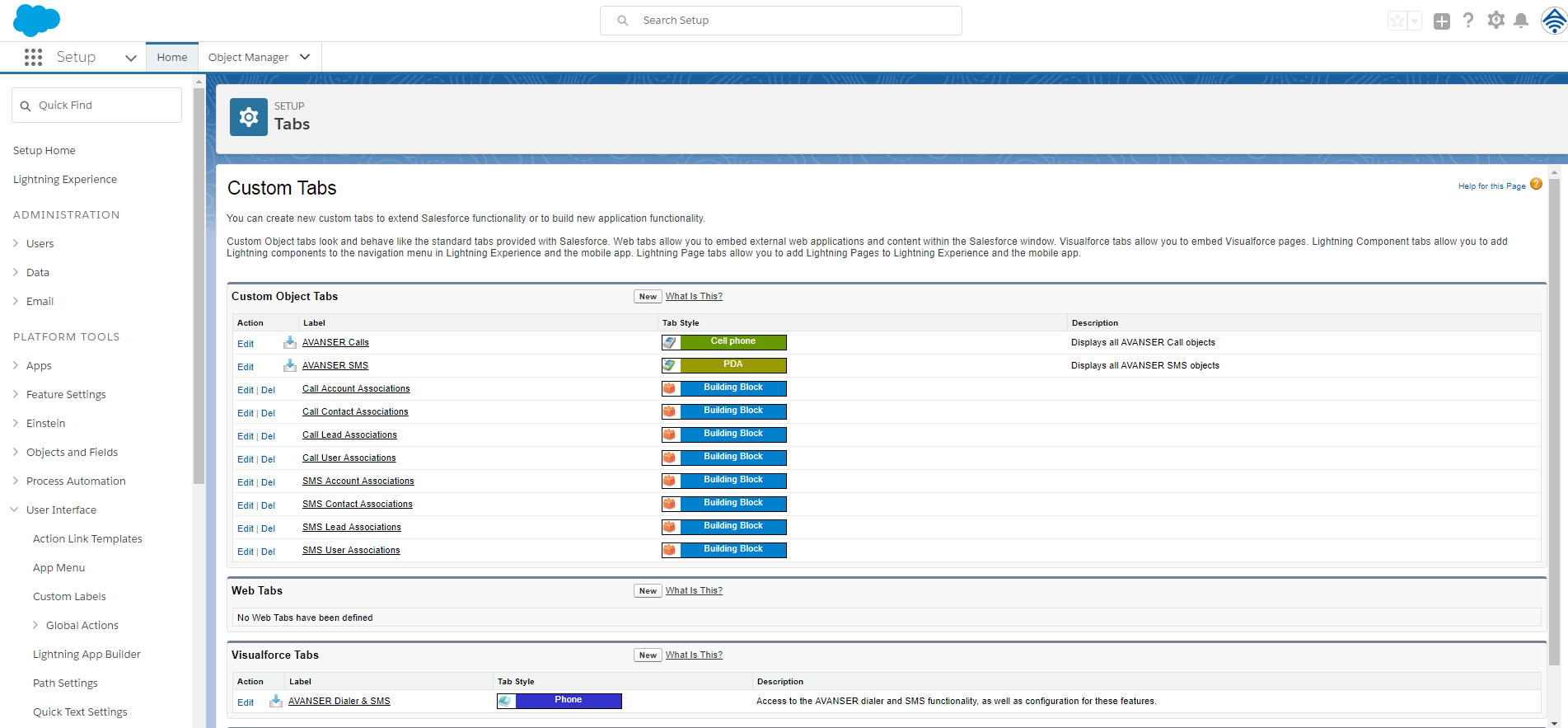The height and width of the screenshot is (728, 1568).
Task: Open the AVANSER Calls tab link
Action: [x=335, y=342]
